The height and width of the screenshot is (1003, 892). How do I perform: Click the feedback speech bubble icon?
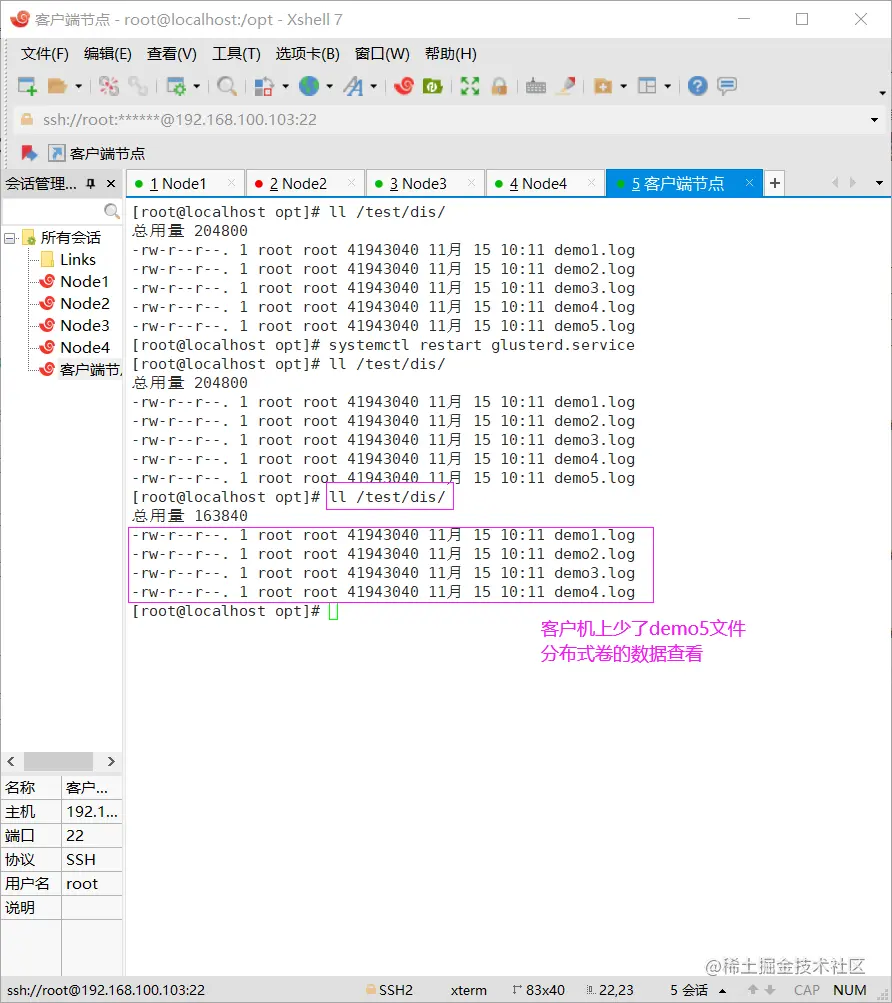click(x=727, y=86)
